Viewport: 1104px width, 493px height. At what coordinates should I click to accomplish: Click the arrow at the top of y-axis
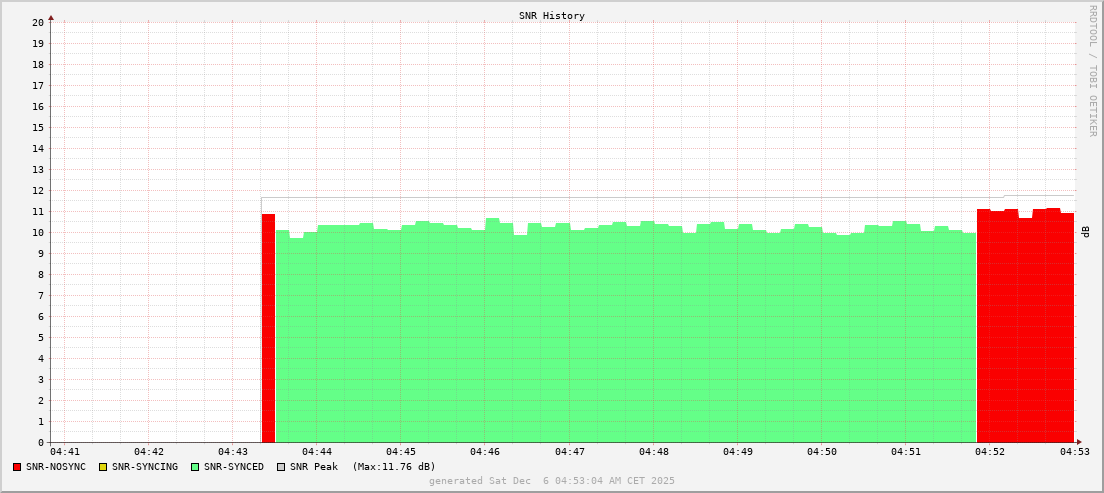pyautogui.click(x=51, y=17)
